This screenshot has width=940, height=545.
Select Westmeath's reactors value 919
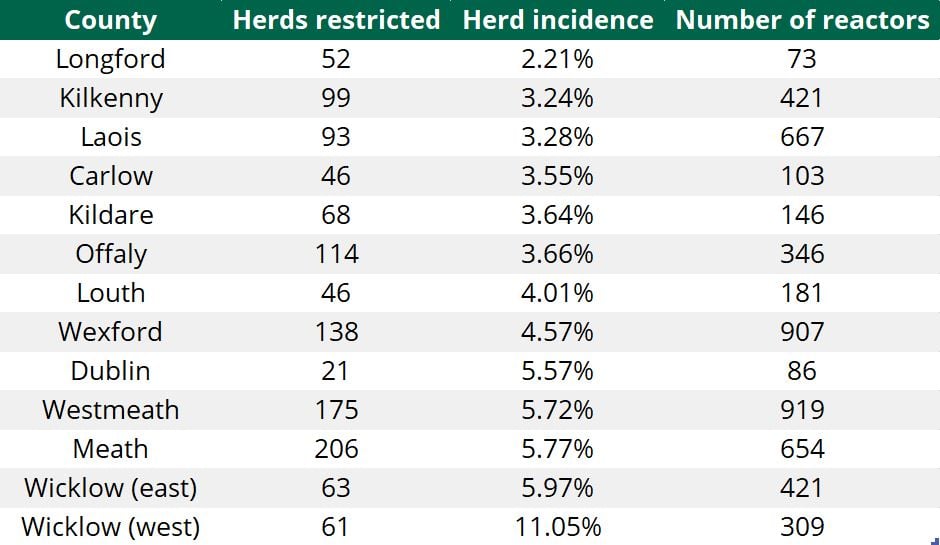[802, 410]
